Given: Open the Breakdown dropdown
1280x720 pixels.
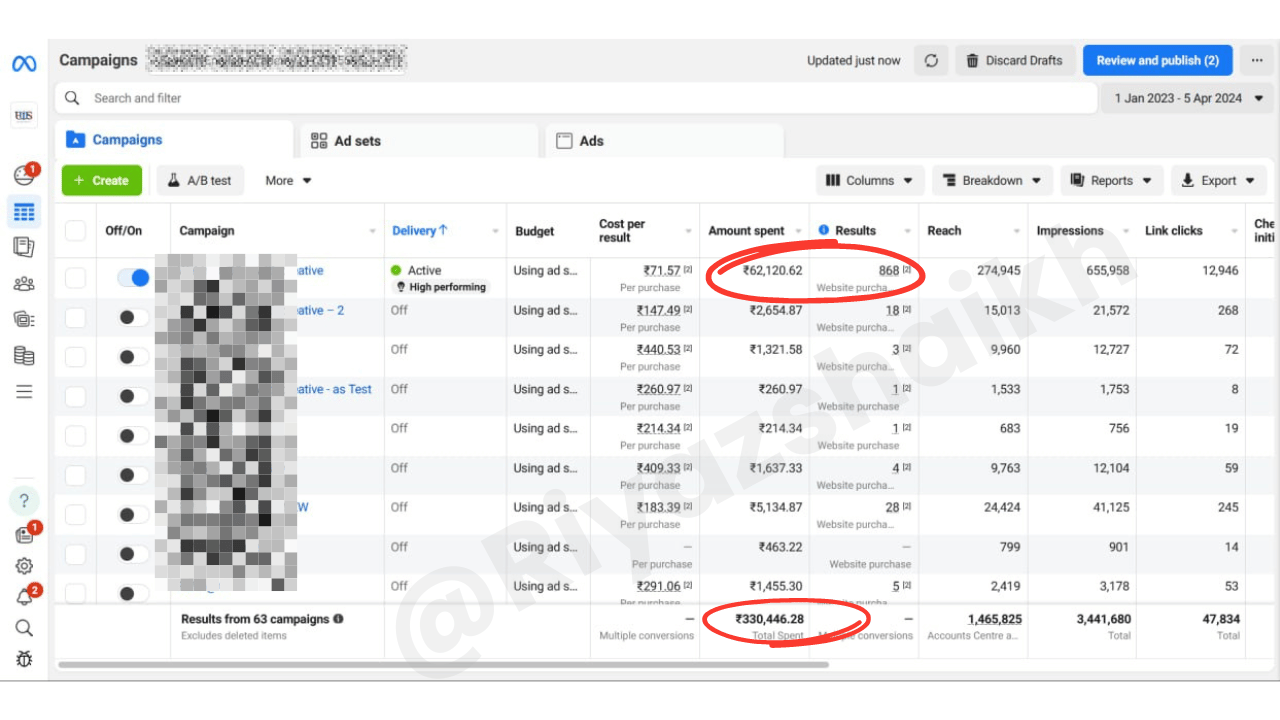Looking at the screenshot, I should 992,181.
